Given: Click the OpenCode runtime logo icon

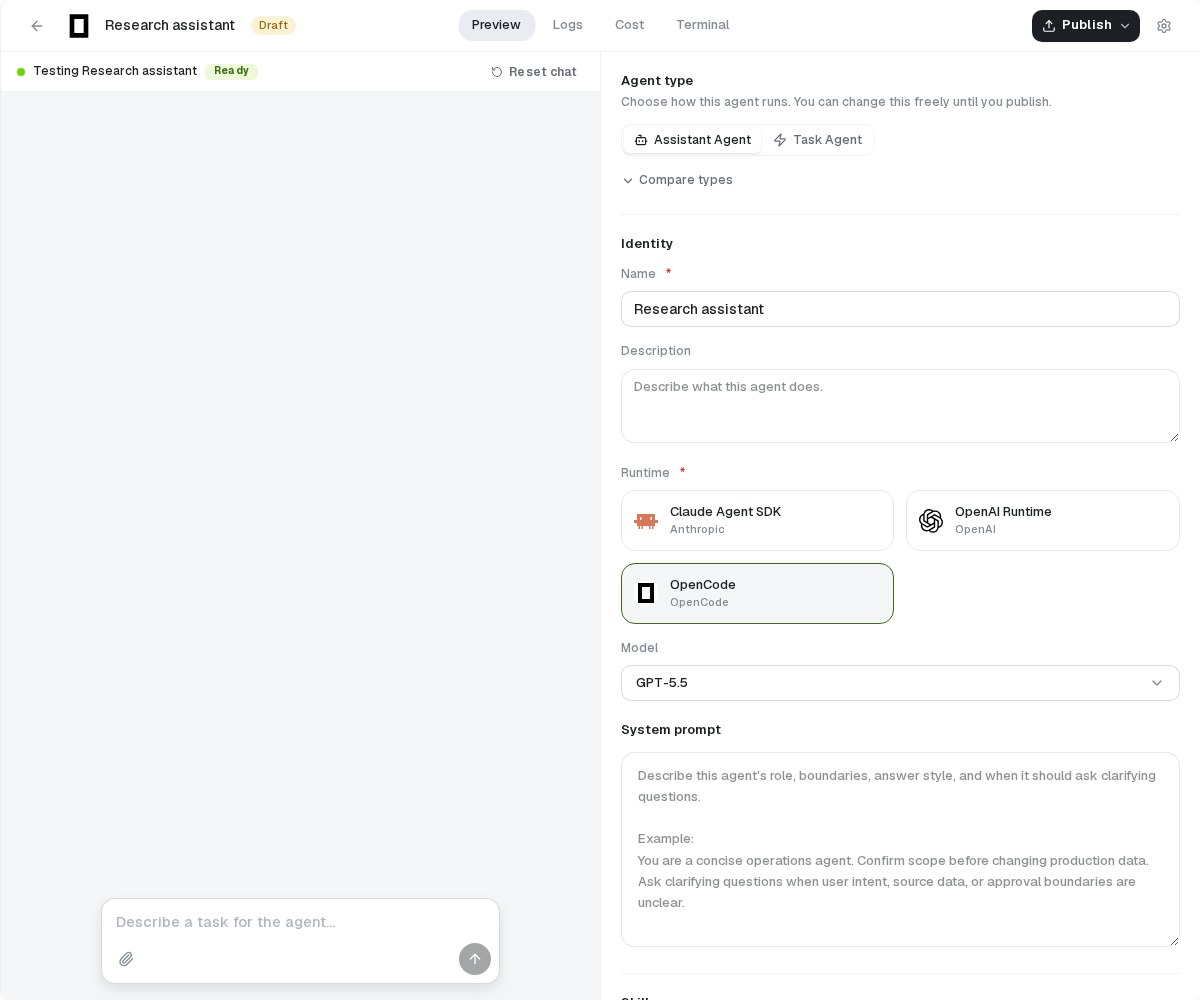Looking at the screenshot, I should coord(646,594).
